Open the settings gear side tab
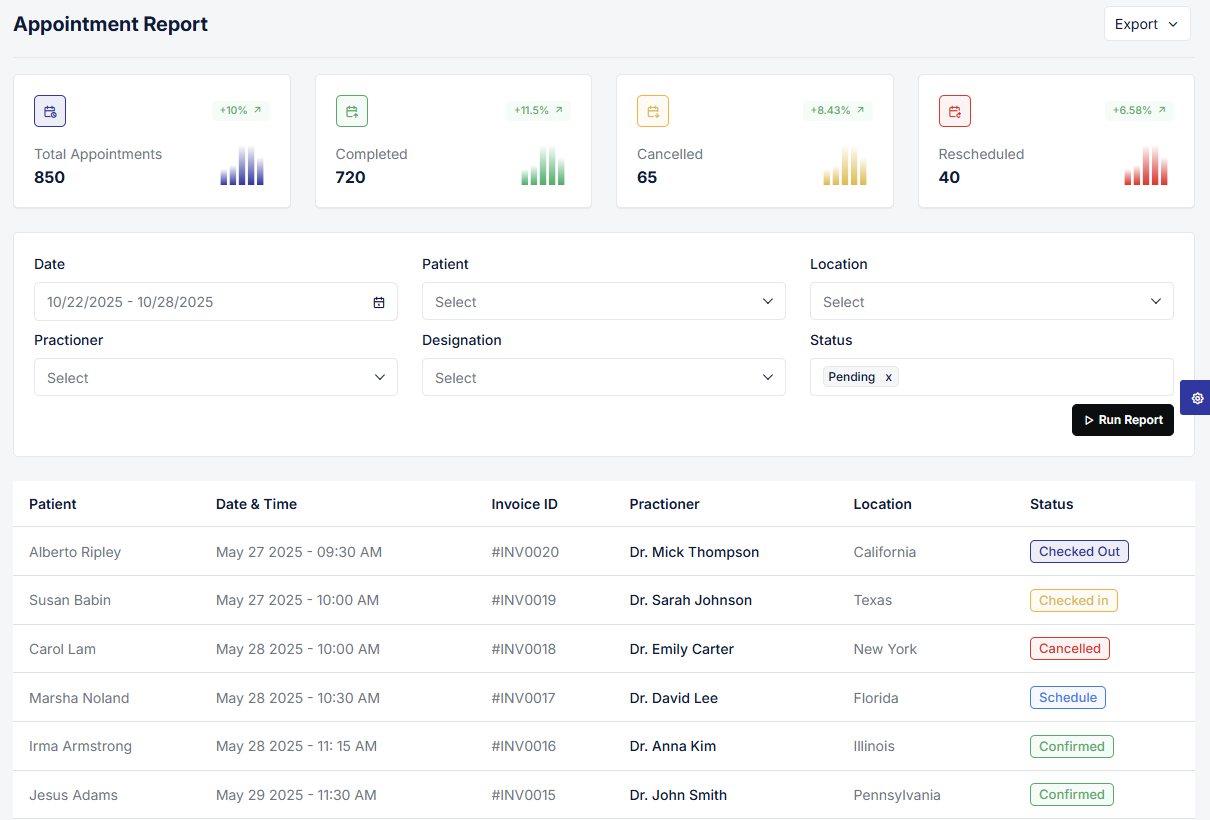1210x820 pixels. click(1197, 398)
